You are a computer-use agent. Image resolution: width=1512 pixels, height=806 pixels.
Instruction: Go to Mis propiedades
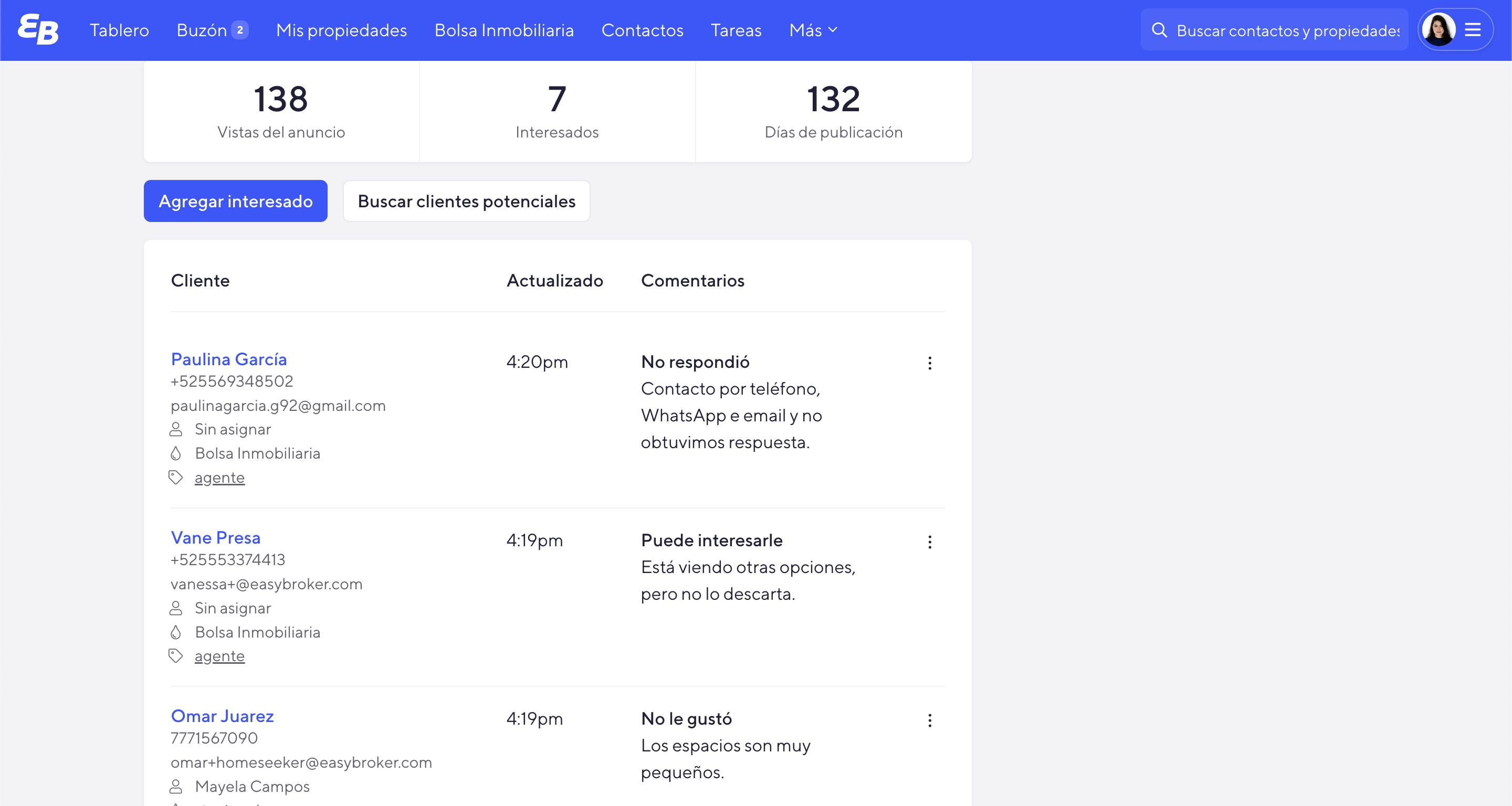pos(341,30)
